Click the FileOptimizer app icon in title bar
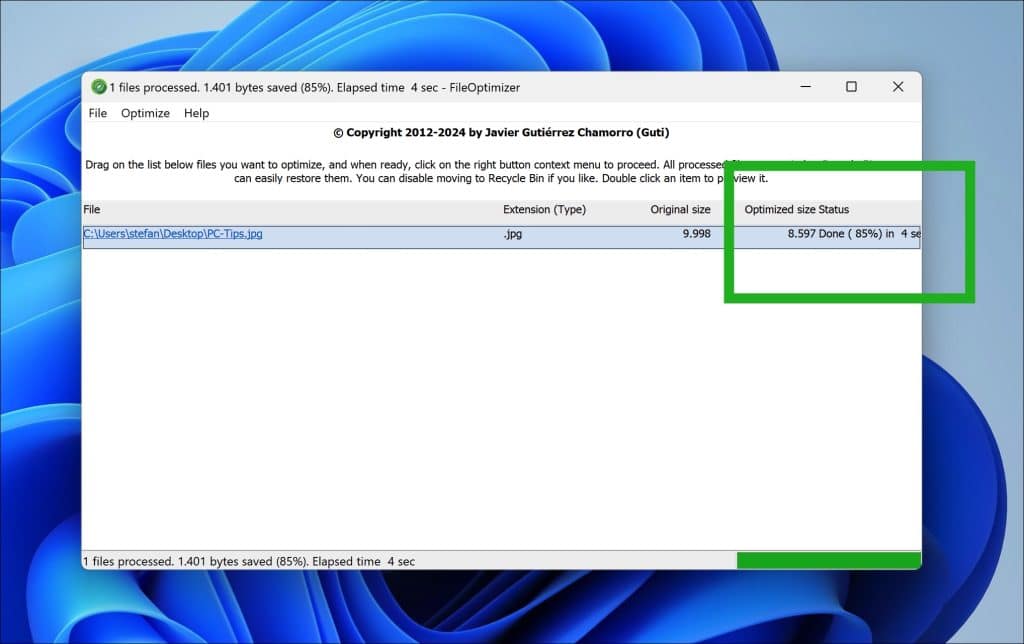This screenshot has width=1024, height=644. point(99,87)
